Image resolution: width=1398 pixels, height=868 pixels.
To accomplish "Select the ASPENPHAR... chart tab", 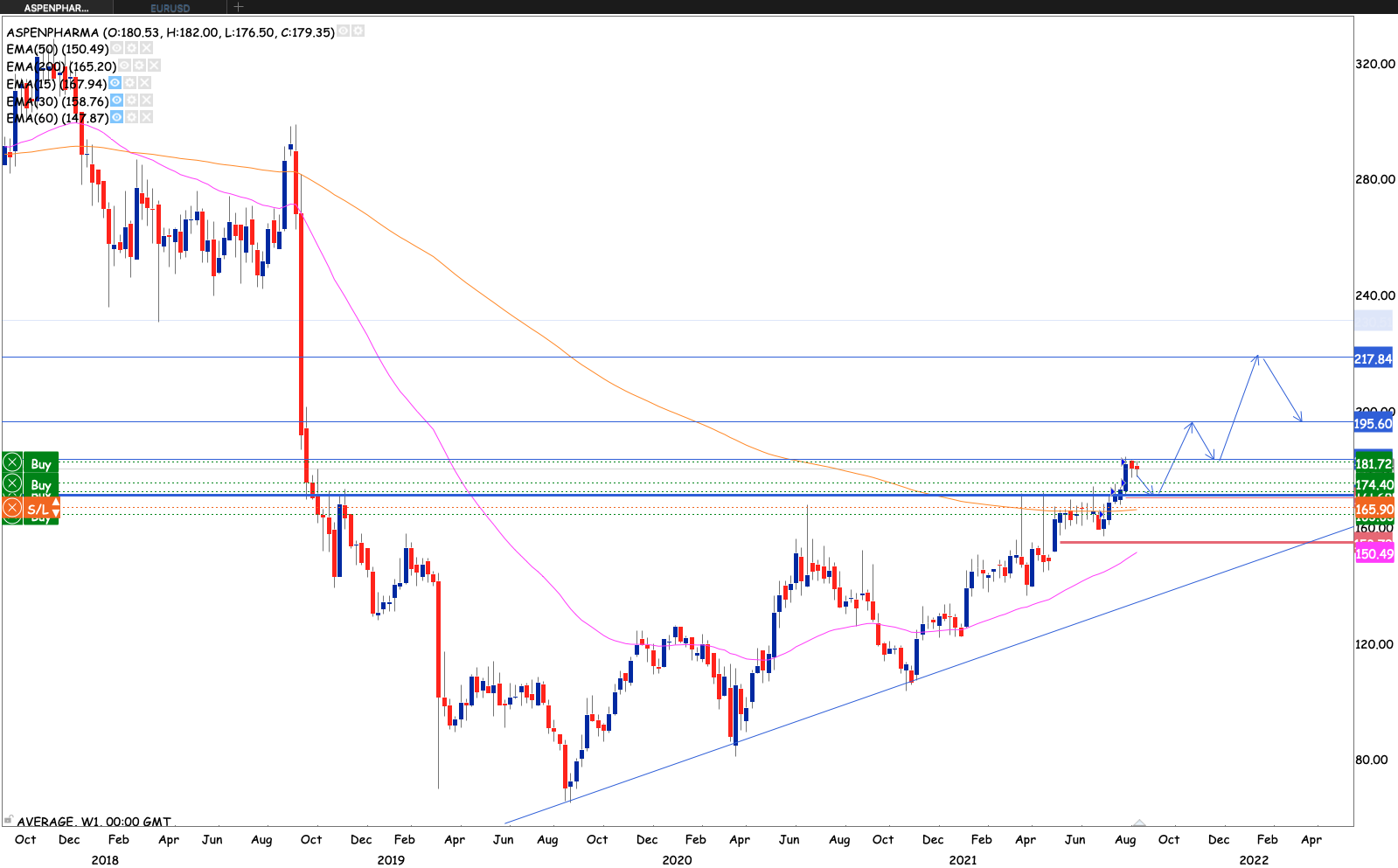I will pyautogui.click(x=56, y=8).
